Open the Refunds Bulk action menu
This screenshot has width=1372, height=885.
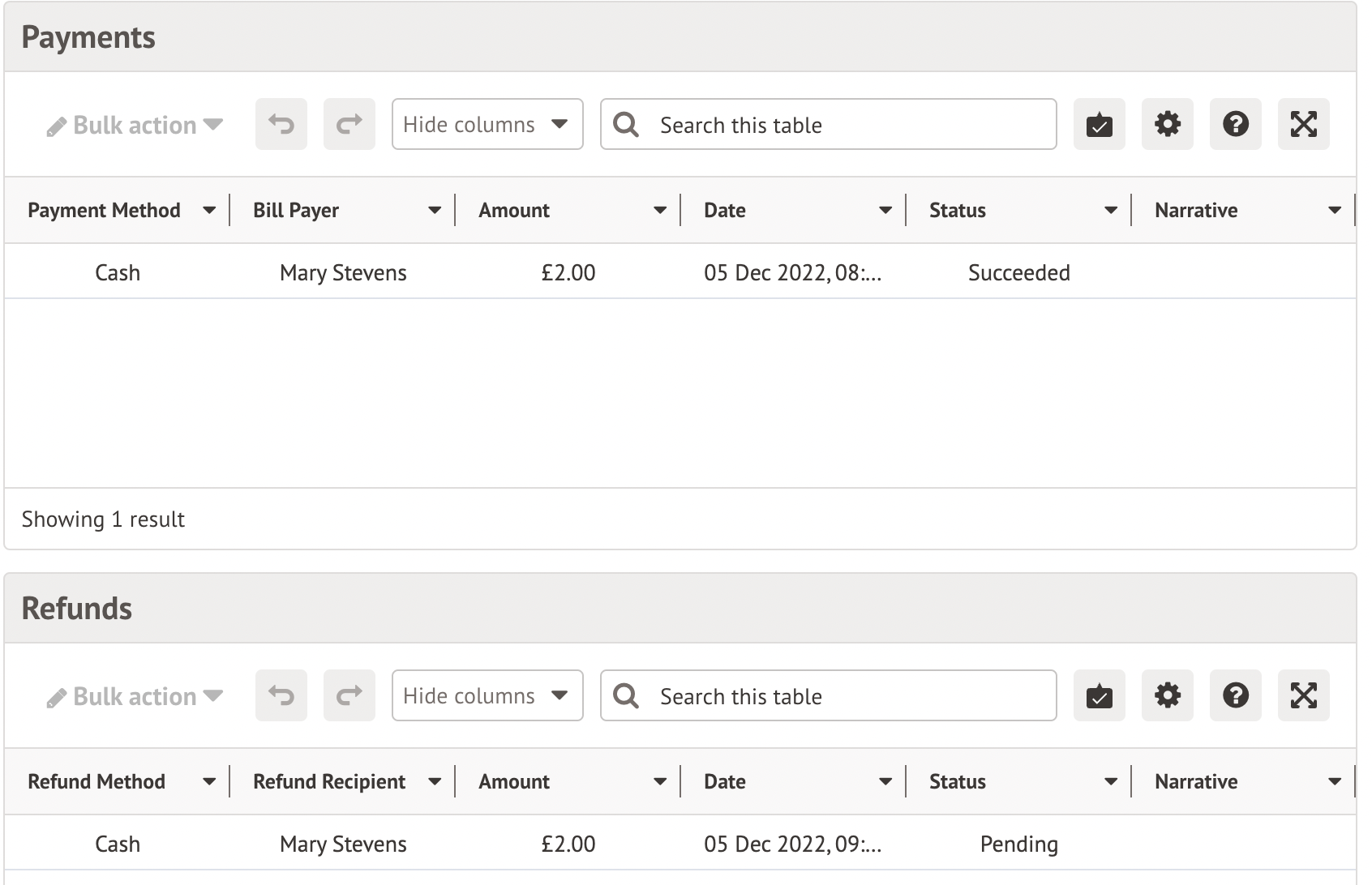click(135, 696)
